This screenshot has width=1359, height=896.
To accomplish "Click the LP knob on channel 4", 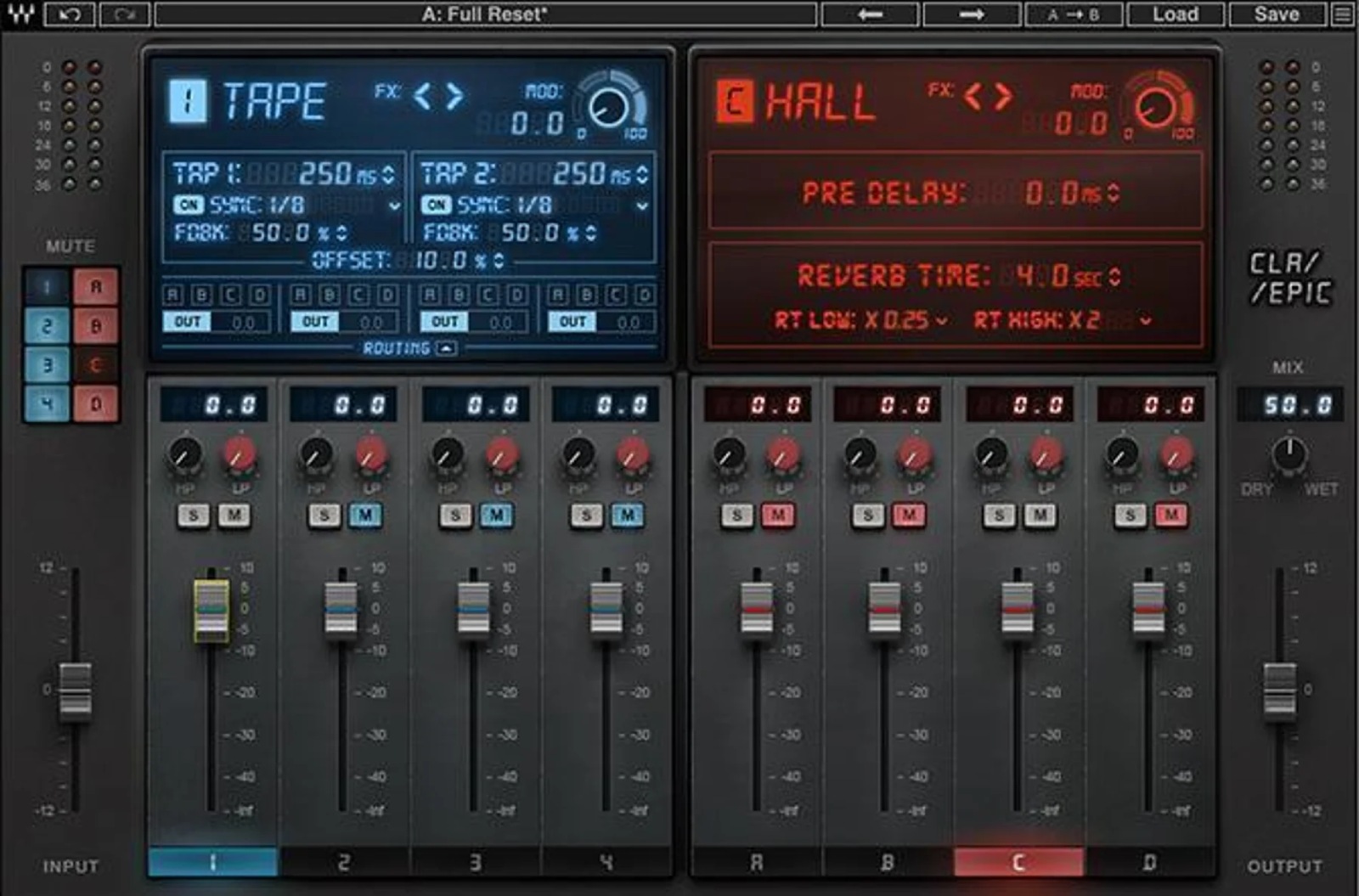I will coord(633,456).
